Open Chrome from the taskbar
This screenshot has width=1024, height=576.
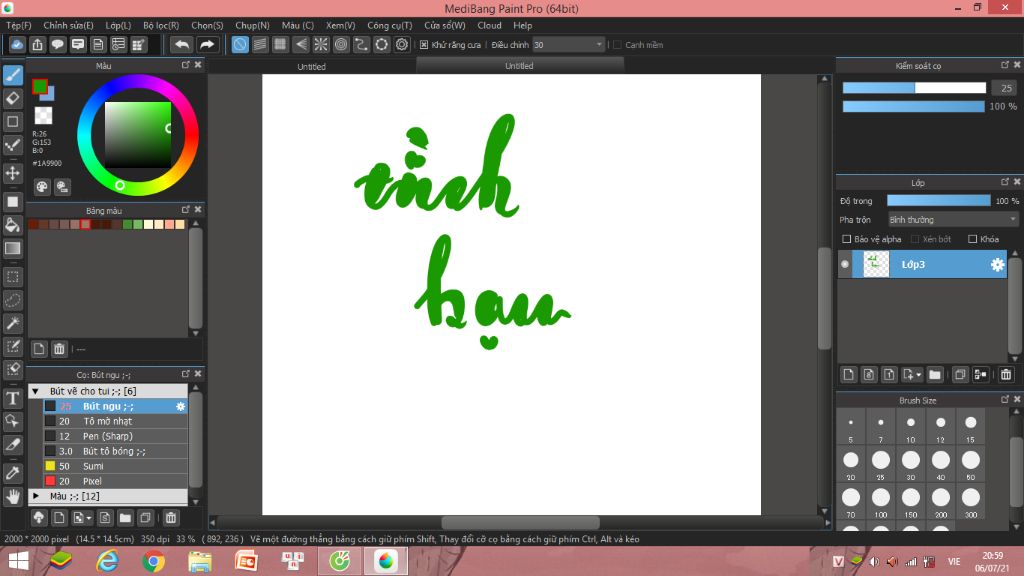[153, 561]
